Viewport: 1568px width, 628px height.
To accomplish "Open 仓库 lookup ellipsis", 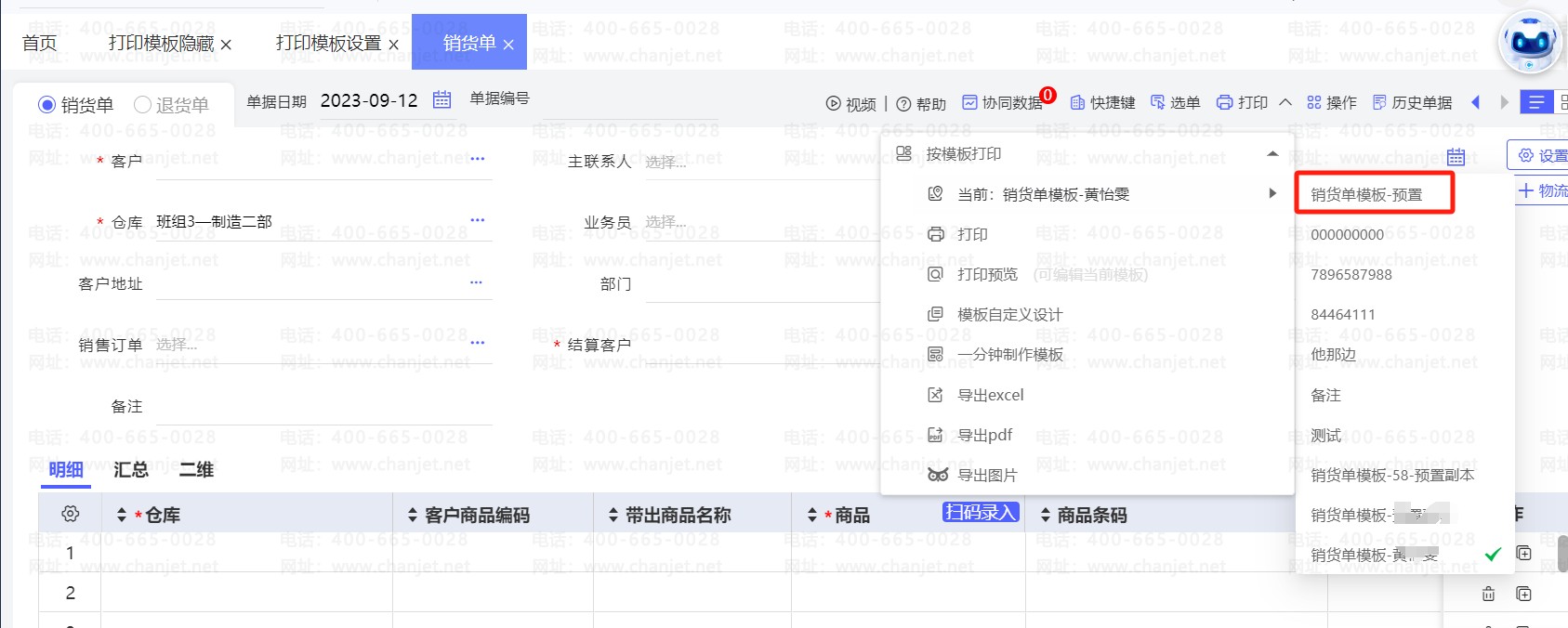I will click(x=478, y=220).
